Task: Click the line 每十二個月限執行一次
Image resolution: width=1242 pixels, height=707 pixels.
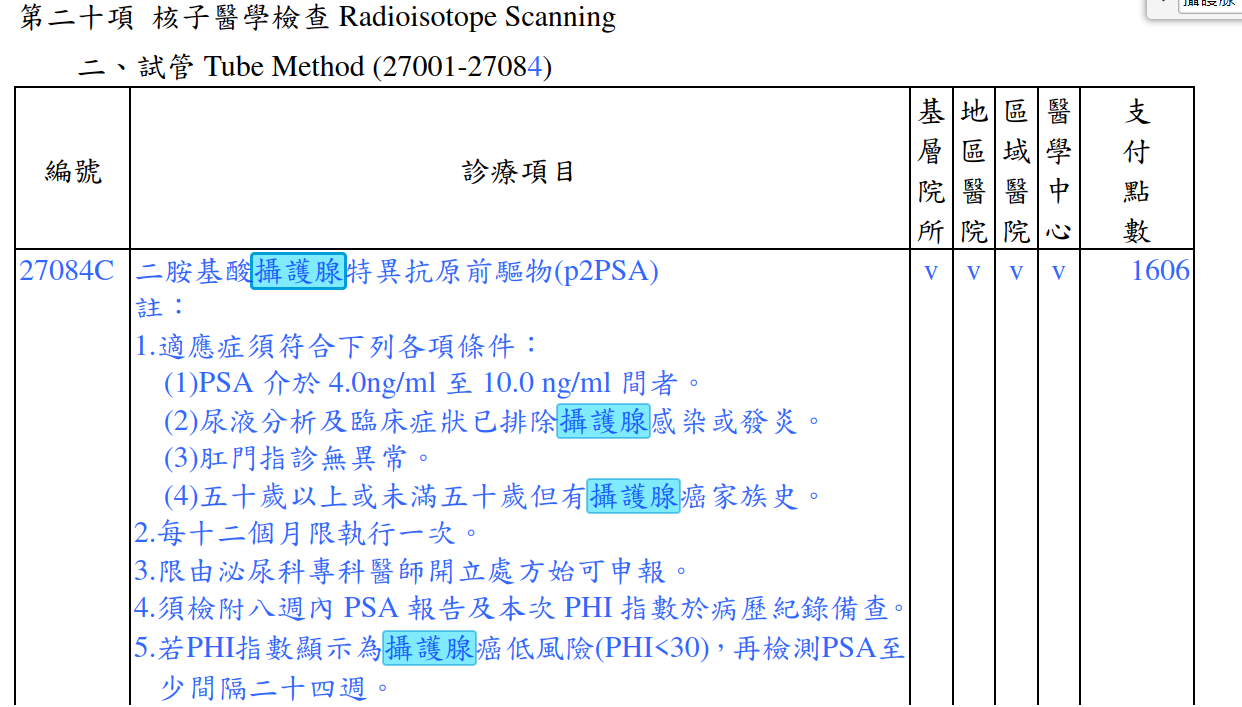Action: tap(307, 533)
